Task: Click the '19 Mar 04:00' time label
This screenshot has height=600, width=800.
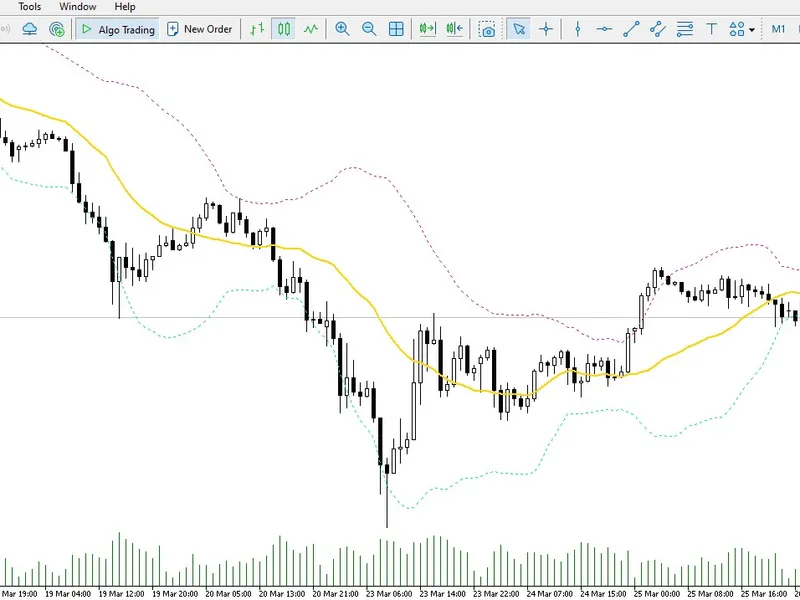Action: click(x=68, y=594)
